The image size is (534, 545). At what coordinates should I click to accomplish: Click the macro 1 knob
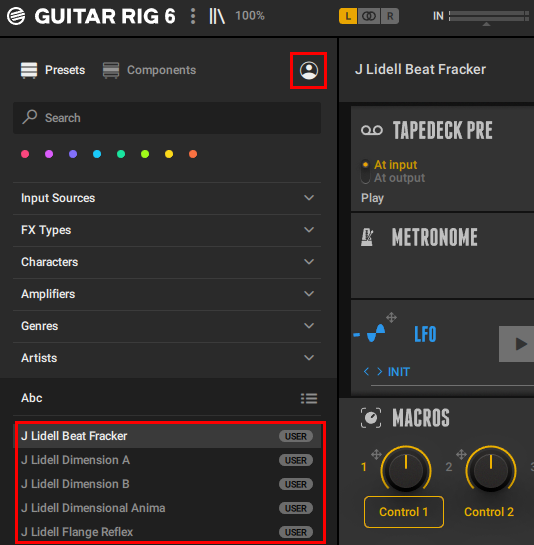click(x=406, y=470)
